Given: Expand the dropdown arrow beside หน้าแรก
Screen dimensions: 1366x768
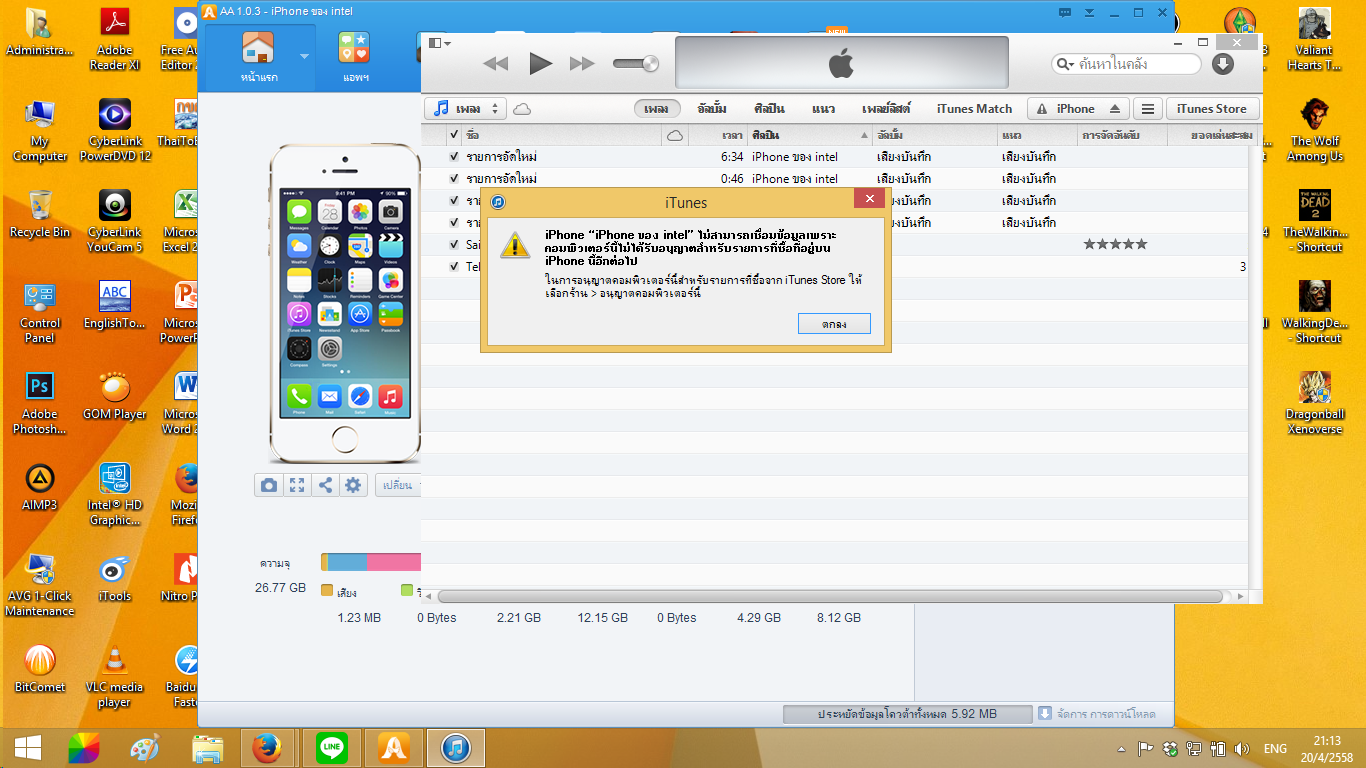Looking at the screenshot, I should click(304, 57).
